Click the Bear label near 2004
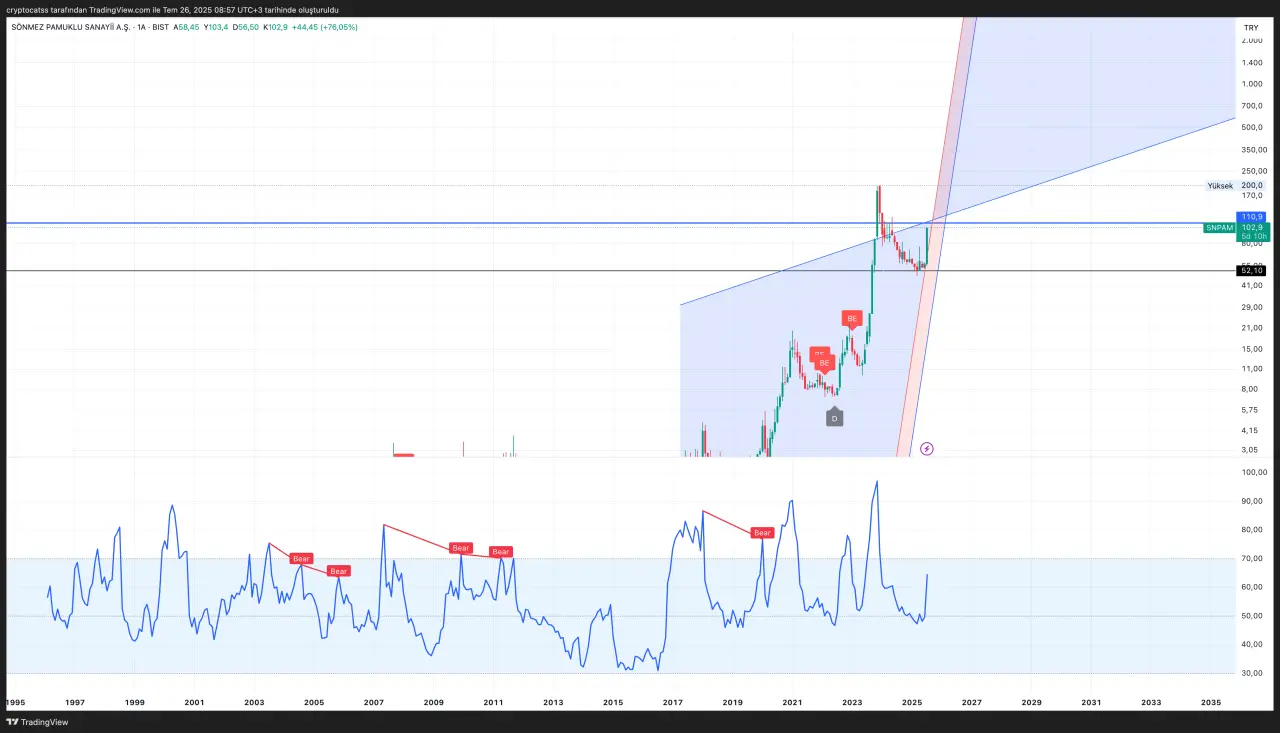1280x733 pixels. 301,558
